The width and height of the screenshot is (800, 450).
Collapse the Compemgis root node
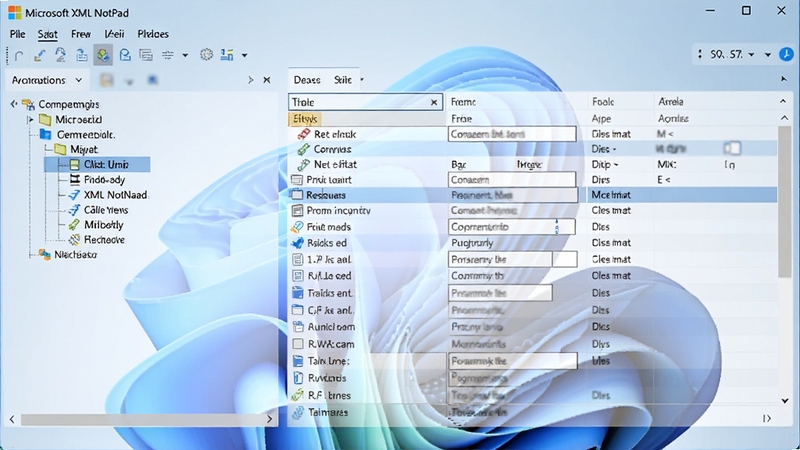point(14,104)
